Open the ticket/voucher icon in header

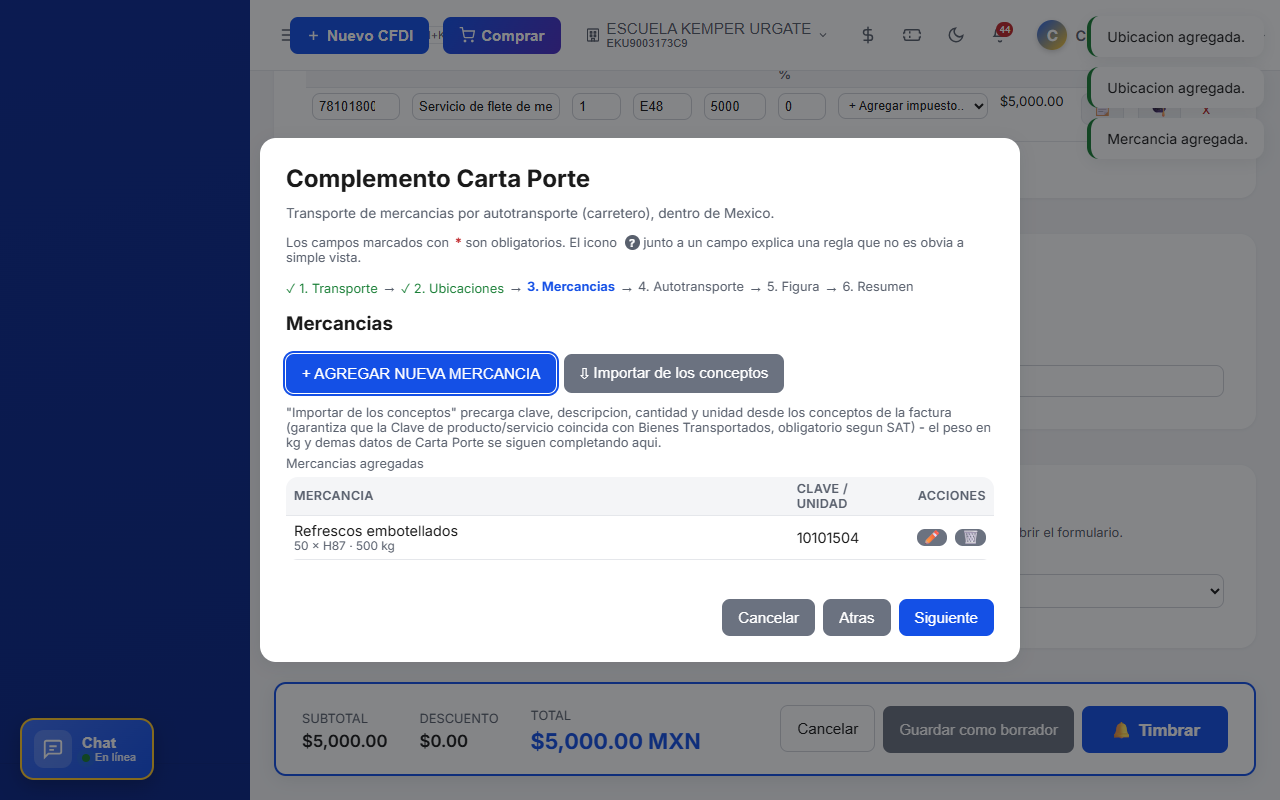(912, 35)
